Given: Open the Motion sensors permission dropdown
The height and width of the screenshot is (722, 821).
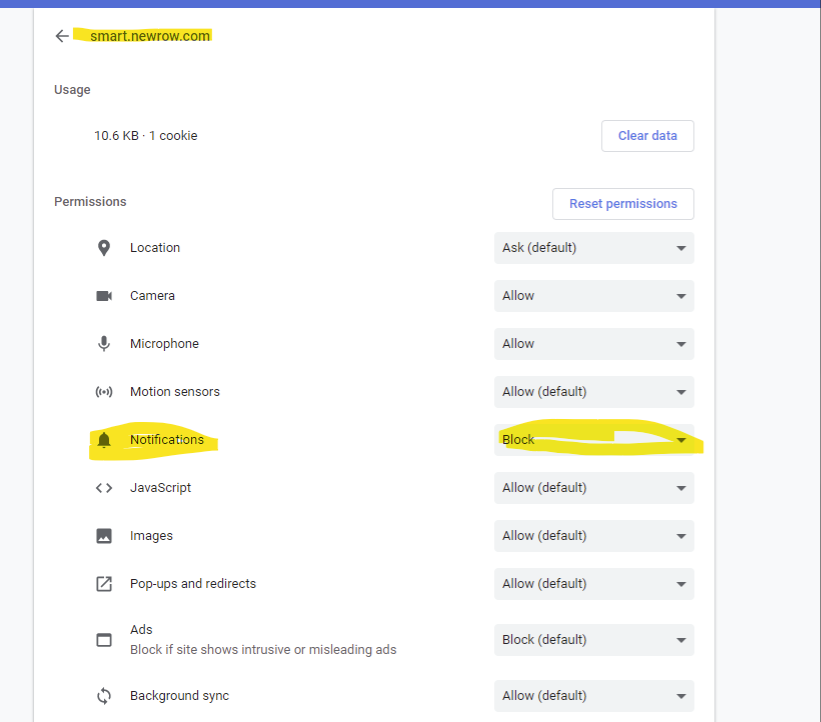Looking at the screenshot, I should click(594, 392).
